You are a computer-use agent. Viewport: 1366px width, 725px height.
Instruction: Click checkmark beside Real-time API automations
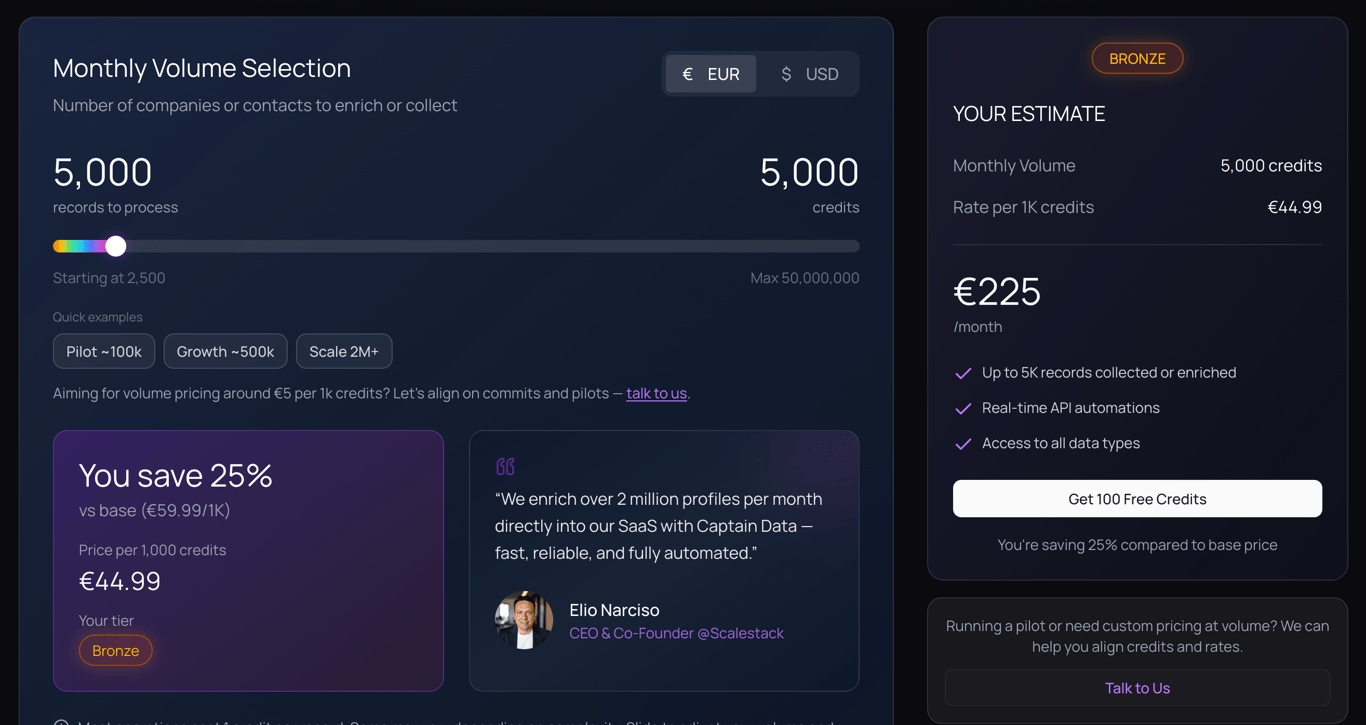coord(963,408)
